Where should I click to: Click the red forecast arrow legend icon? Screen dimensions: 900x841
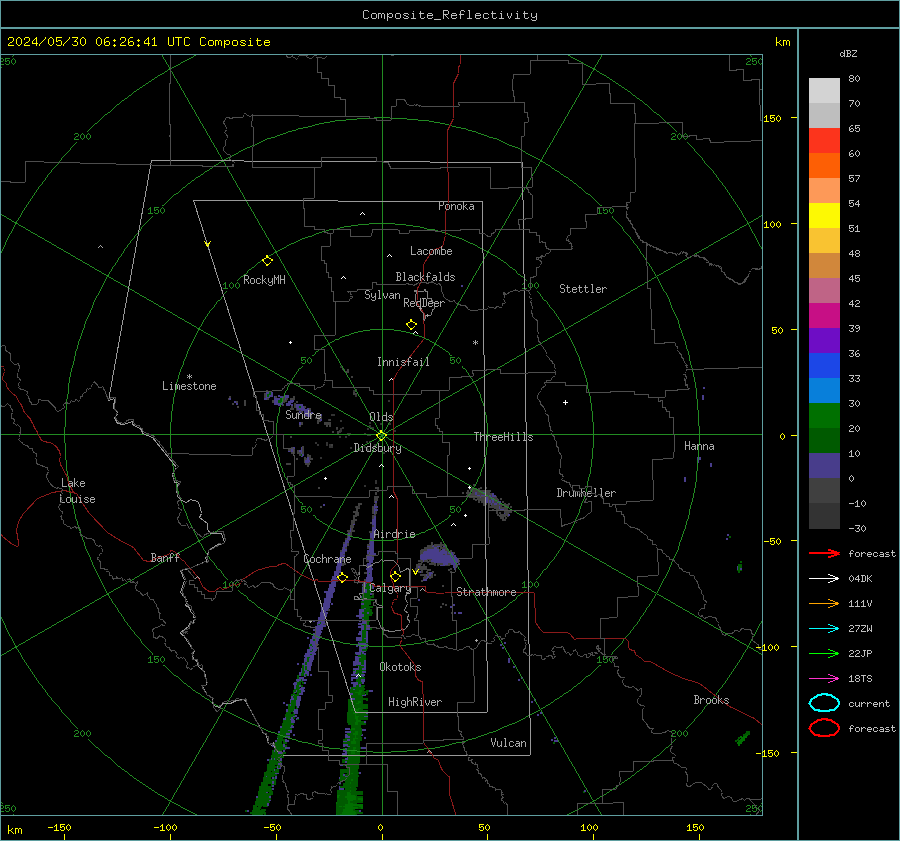(x=824, y=553)
